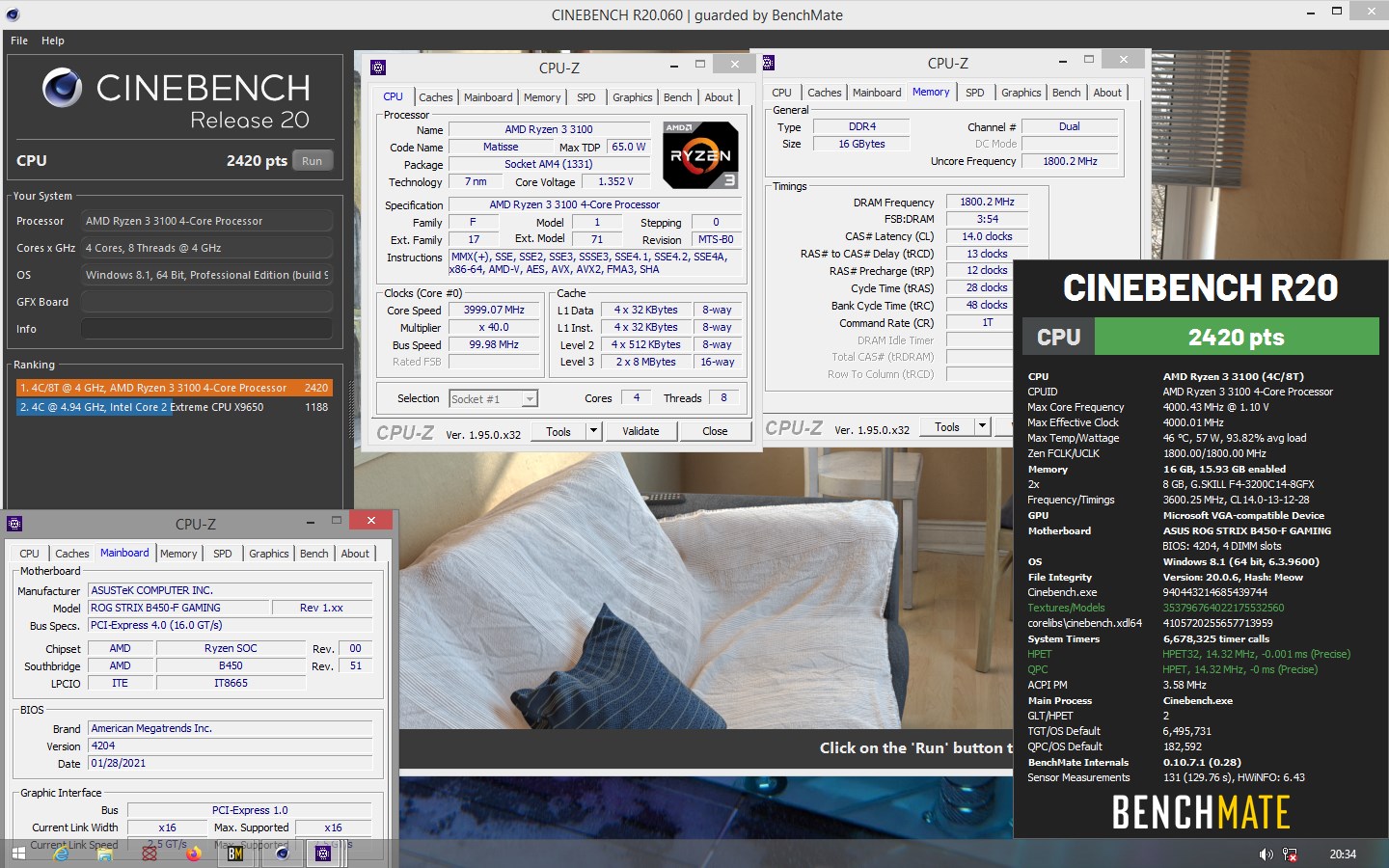Image resolution: width=1389 pixels, height=868 pixels.
Task: Click the CPU-Z chip icon of the Mainboard window
Action: point(14,524)
